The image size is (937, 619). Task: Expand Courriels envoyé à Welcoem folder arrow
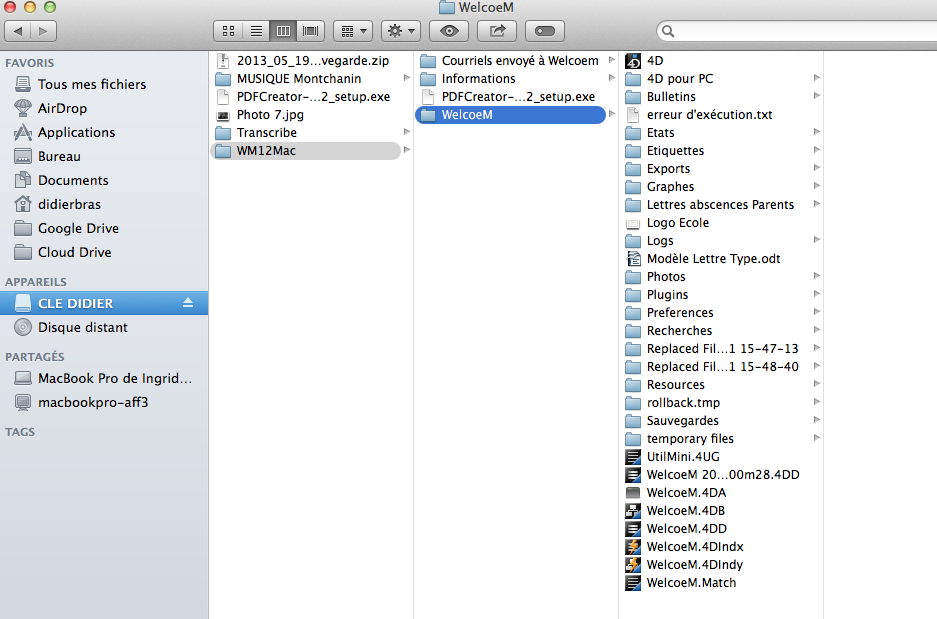tap(612, 60)
